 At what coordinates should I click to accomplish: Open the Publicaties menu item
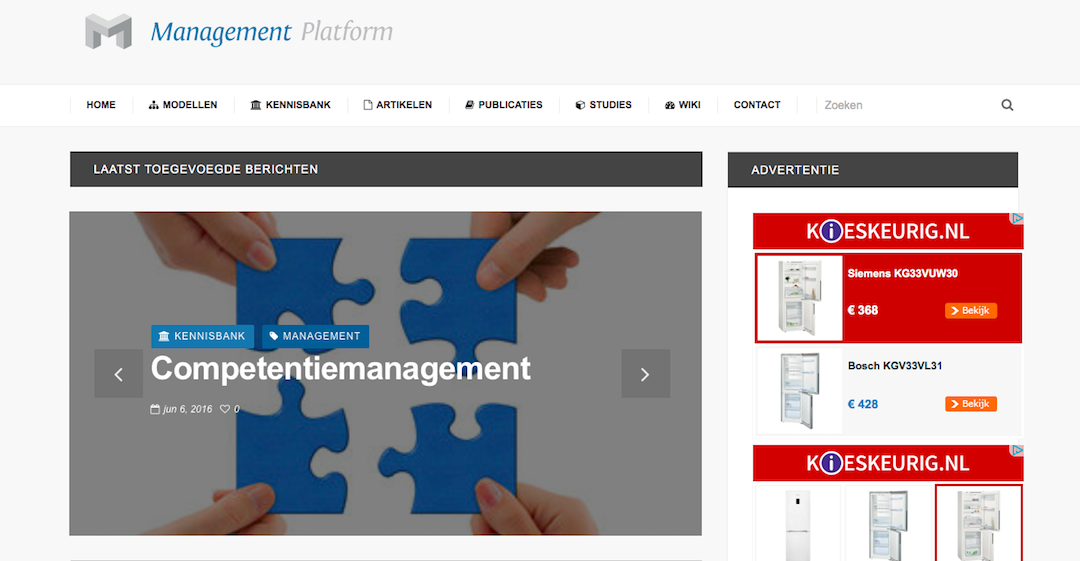503,105
